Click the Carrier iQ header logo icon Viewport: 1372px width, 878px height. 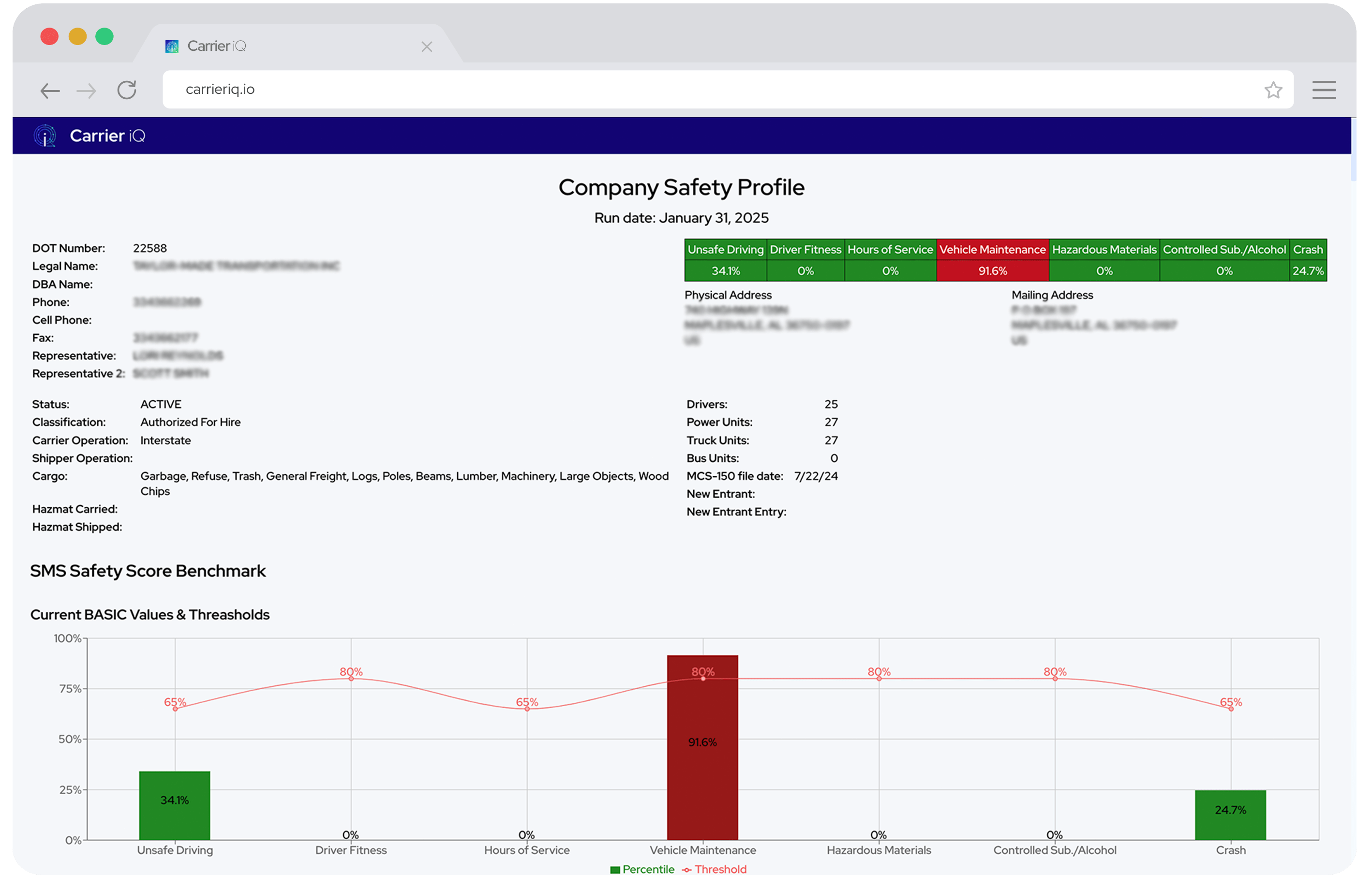tap(45, 136)
